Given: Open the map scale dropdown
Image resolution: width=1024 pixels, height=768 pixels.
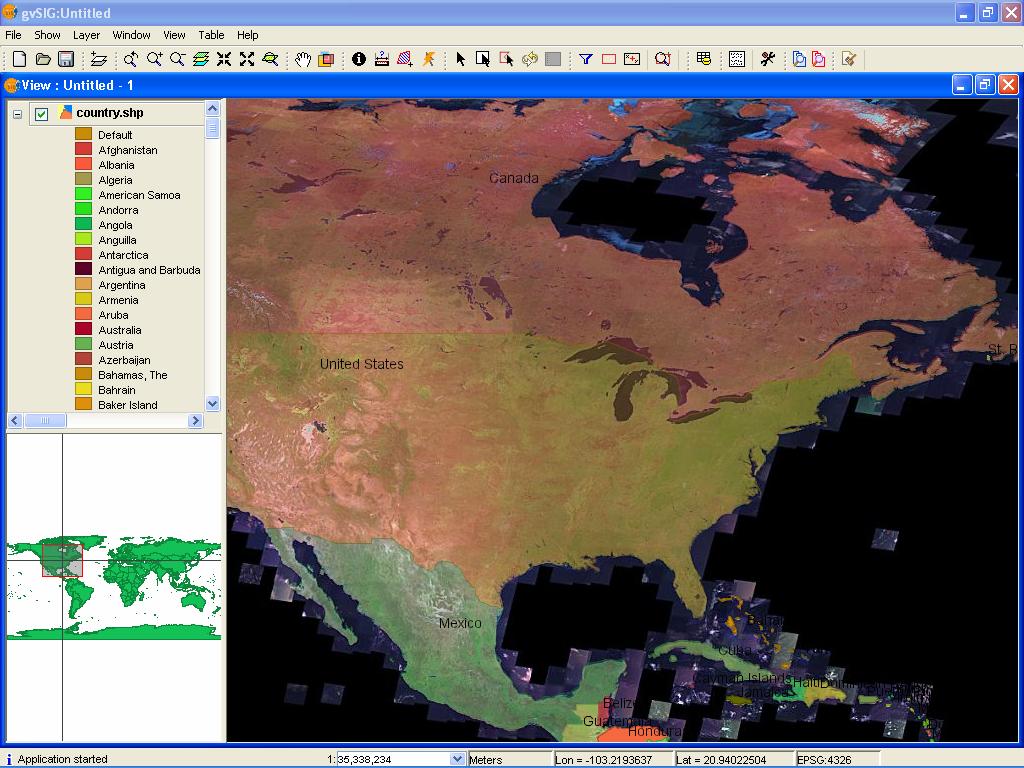Looking at the screenshot, I should (458, 760).
